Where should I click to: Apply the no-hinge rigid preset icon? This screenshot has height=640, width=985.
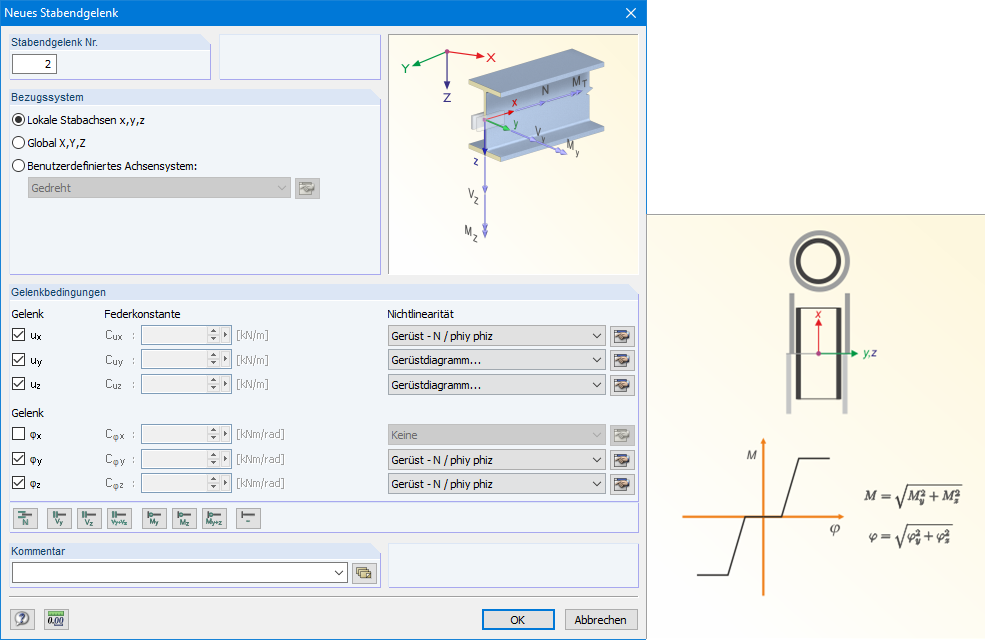(x=249, y=518)
